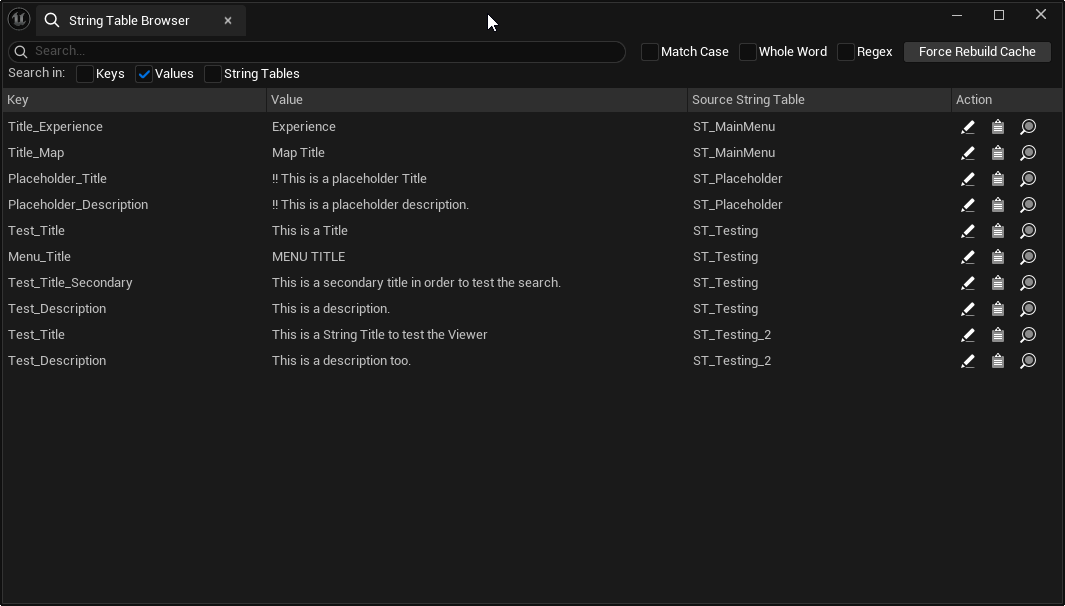The image size is (1065, 606).
Task: Click pencil icon for Test_Title_Secondary
Action: (968, 283)
